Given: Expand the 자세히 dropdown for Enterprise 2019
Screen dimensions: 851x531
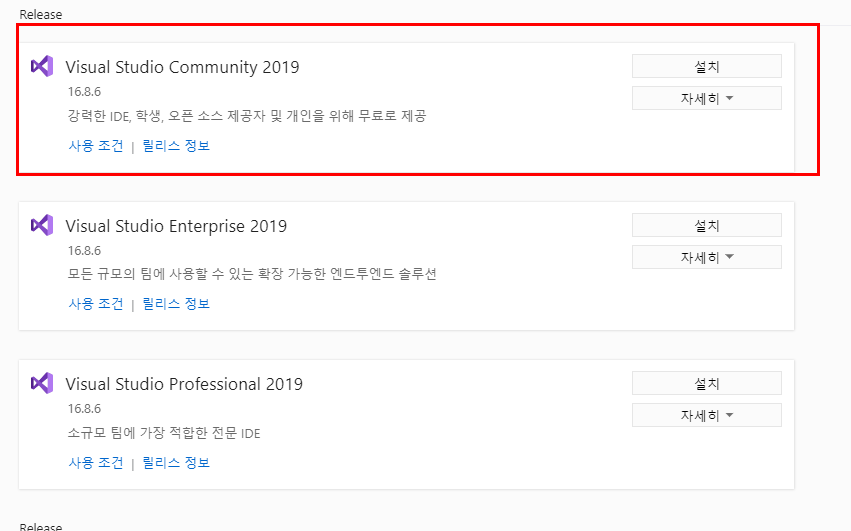Looking at the screenshot, I should click(x=707, y=257).
